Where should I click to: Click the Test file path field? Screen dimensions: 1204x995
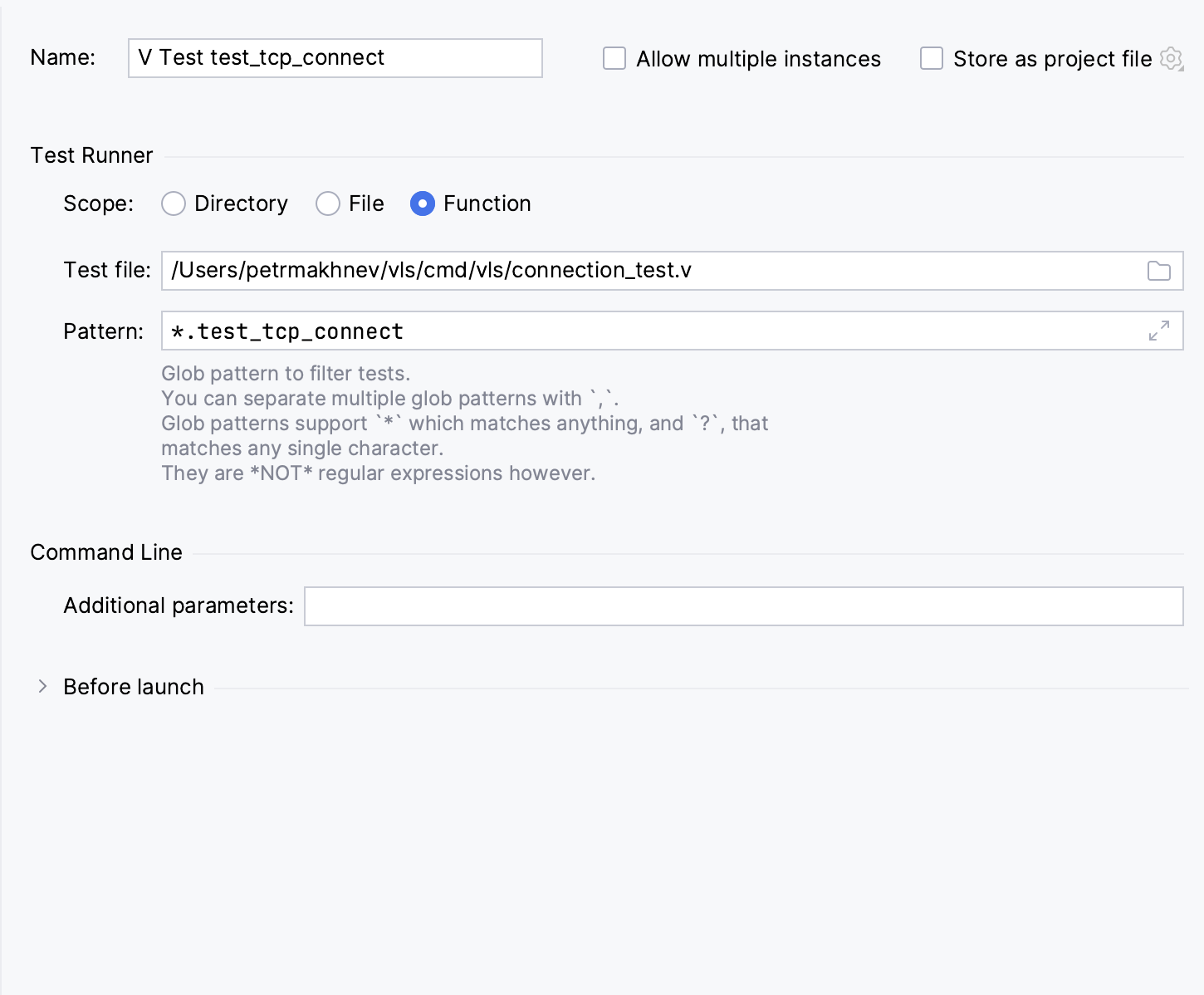(x=581, y=271)
